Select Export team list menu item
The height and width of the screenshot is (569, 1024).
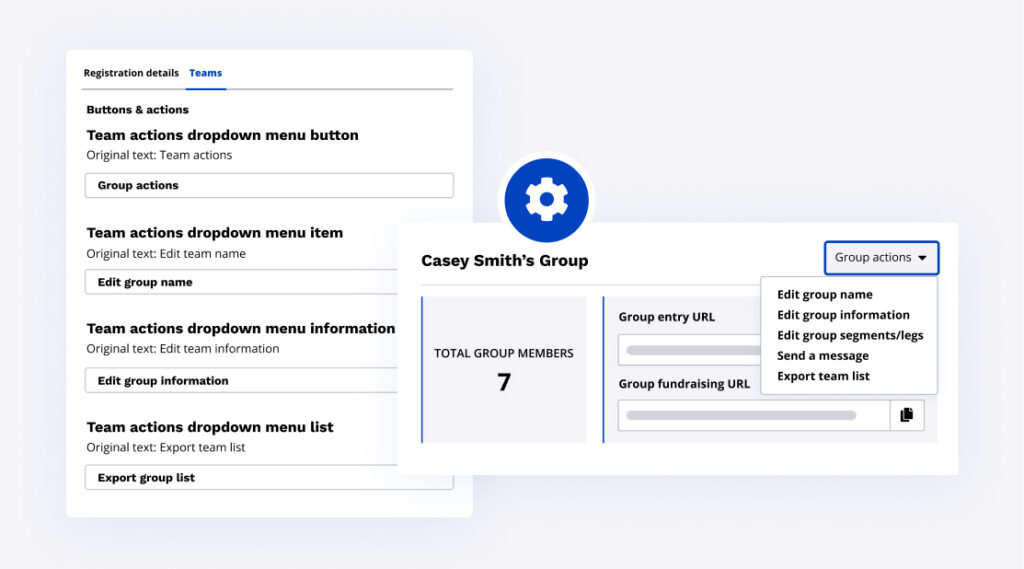pyautogui.click(x=823, y=377)
